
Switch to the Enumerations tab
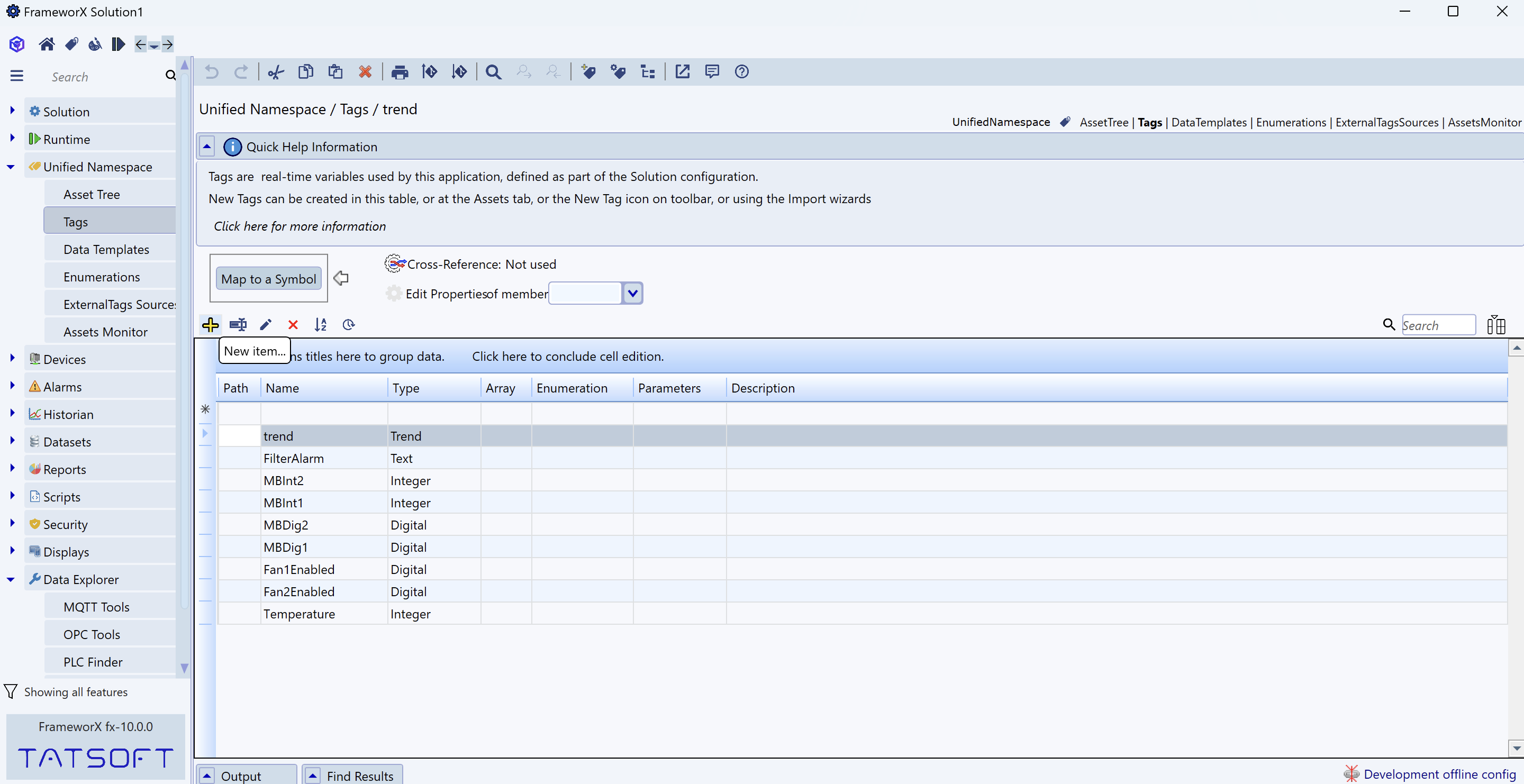pos(1291,122)
